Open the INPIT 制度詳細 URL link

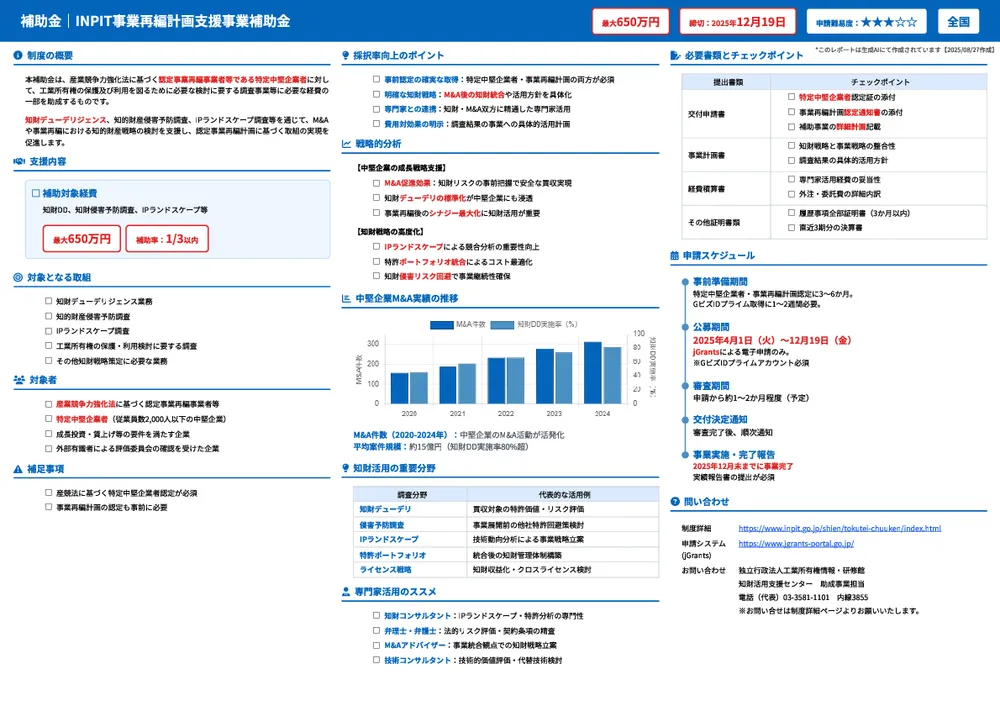pyautogui.click(x=839, y=529)
